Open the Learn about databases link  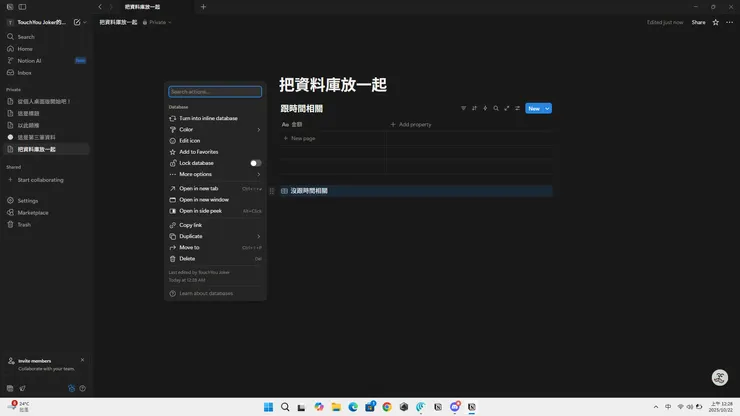click(x=215, y=293)
